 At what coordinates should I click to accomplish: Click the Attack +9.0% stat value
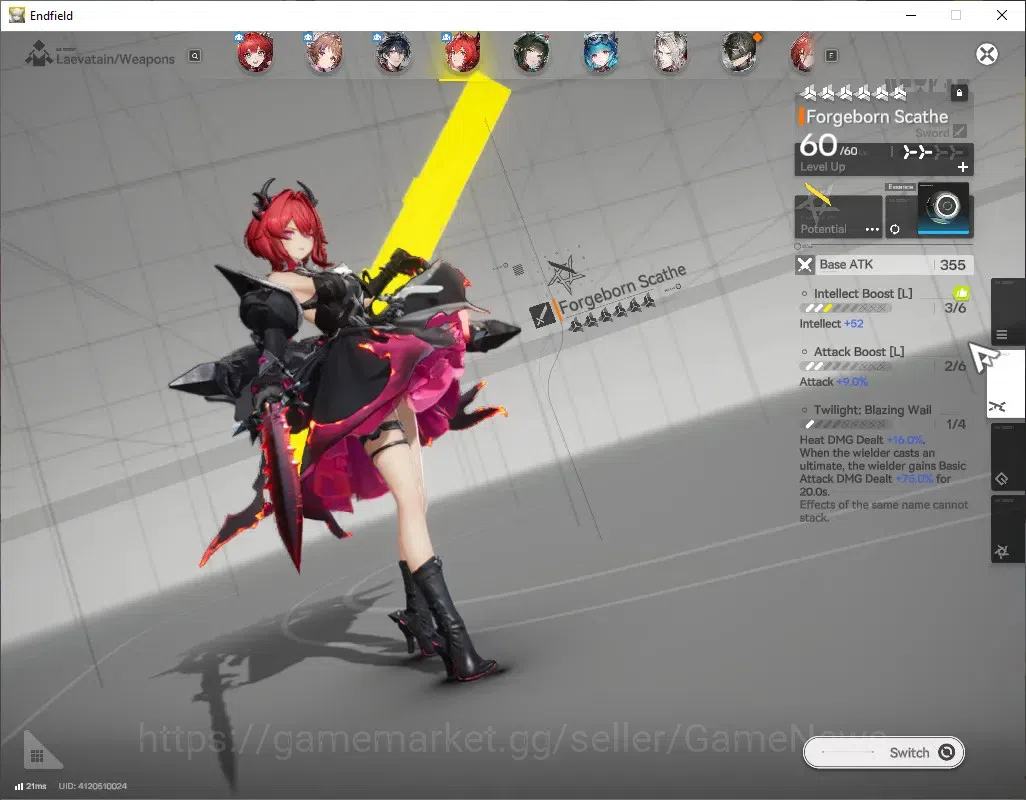(852, 382)
